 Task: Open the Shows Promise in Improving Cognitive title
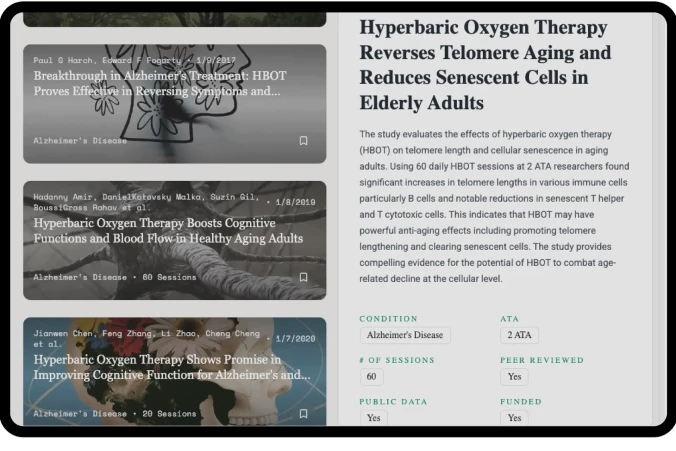click(x=171, y=367)
